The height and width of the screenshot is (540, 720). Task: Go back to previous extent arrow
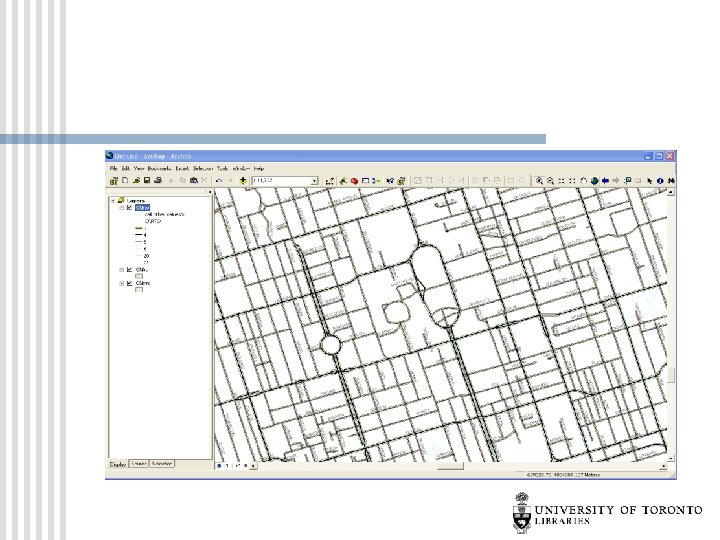tap(605, 181)
